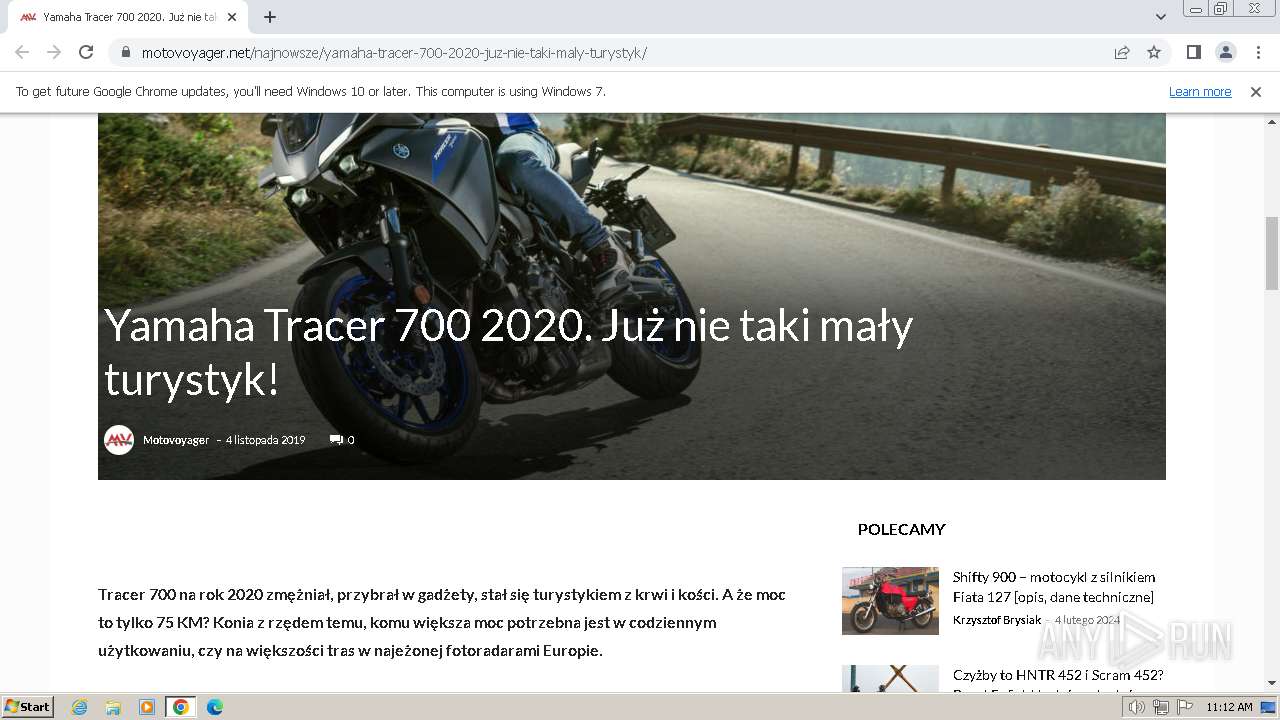Open the Windows Start menu
Viewport: 1280px width, 720px height.
(x=27, y=707)
